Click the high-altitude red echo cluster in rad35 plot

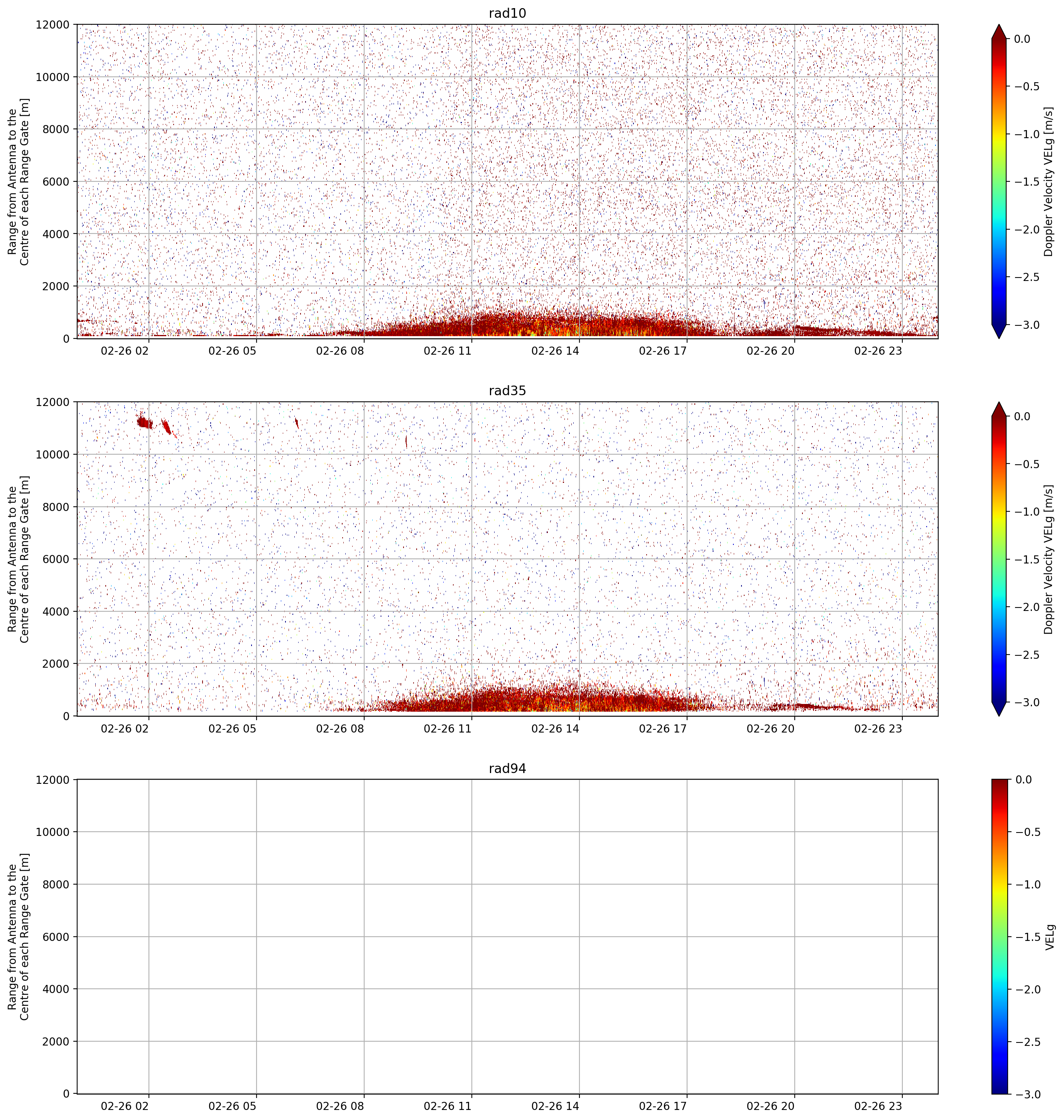[145, 422]
